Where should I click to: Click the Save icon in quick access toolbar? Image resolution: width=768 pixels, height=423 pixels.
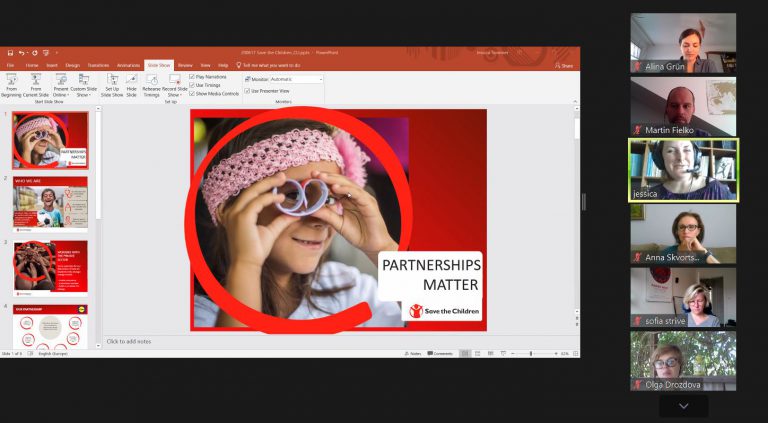click(9, 53)
